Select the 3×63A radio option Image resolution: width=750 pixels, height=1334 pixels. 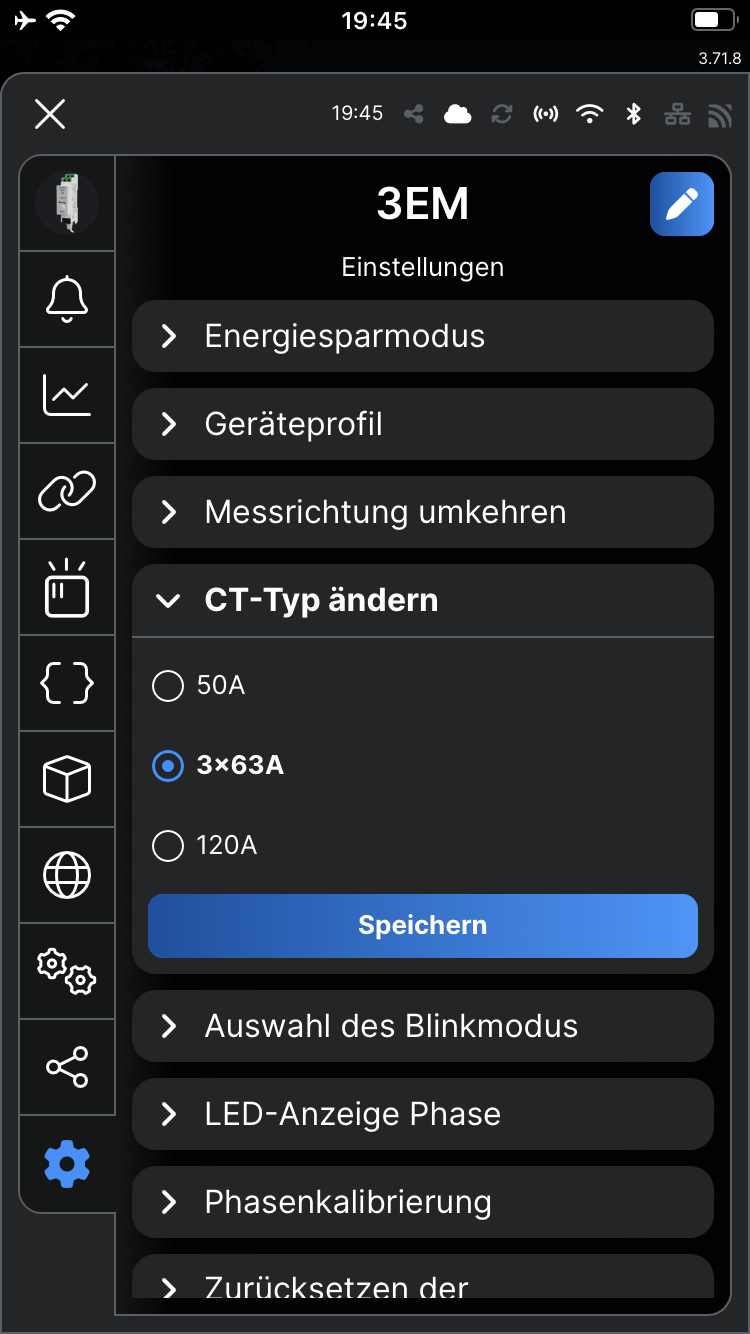168,766
